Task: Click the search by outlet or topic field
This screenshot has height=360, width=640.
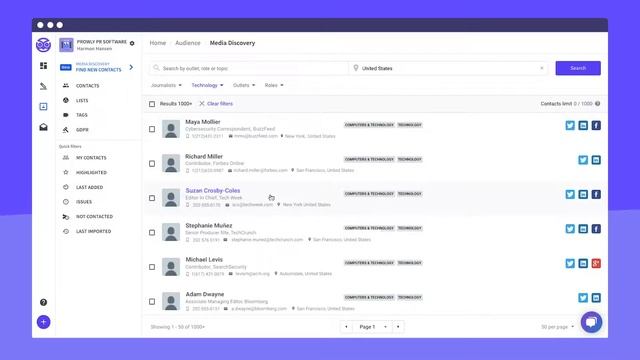Action: click(249, 68)
